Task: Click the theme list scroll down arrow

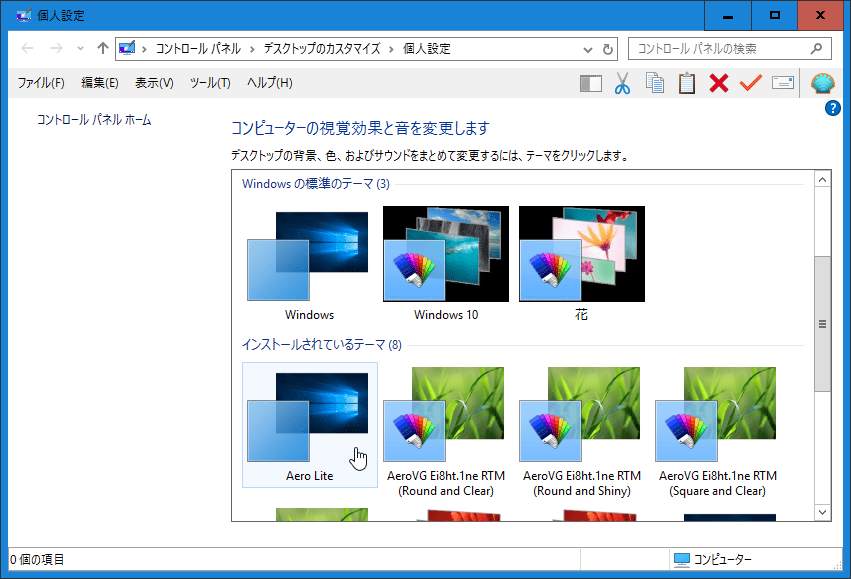Action: pyautogui.click(x=823, y=512)
